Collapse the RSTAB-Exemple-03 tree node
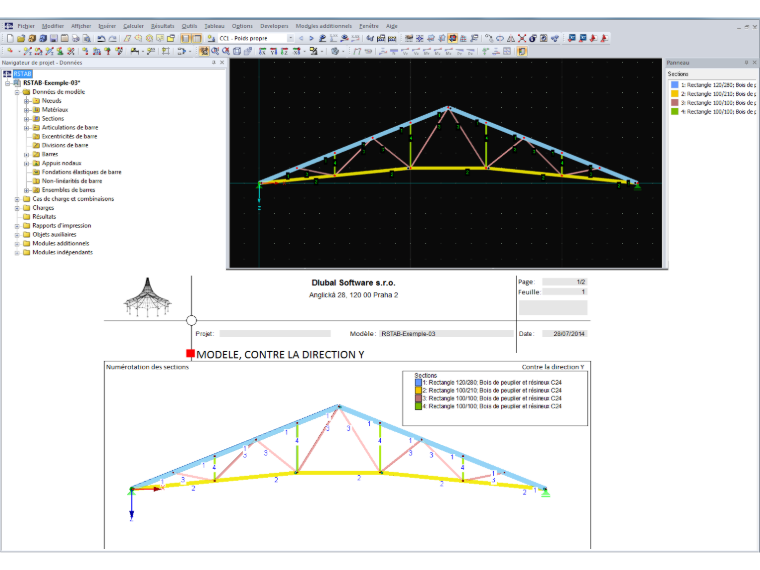 coord(8,83)
